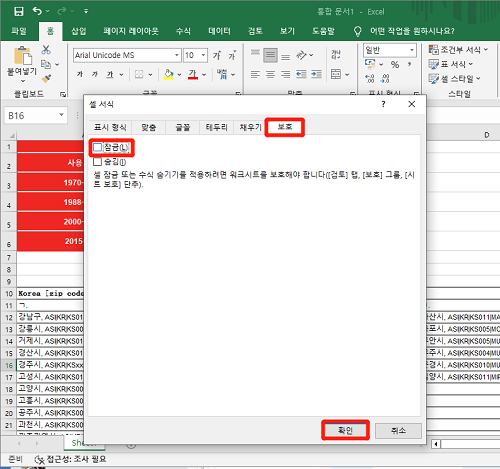Click the Borders grid icon
Viewport: 500px width, 469px height.
pos(139,74)
